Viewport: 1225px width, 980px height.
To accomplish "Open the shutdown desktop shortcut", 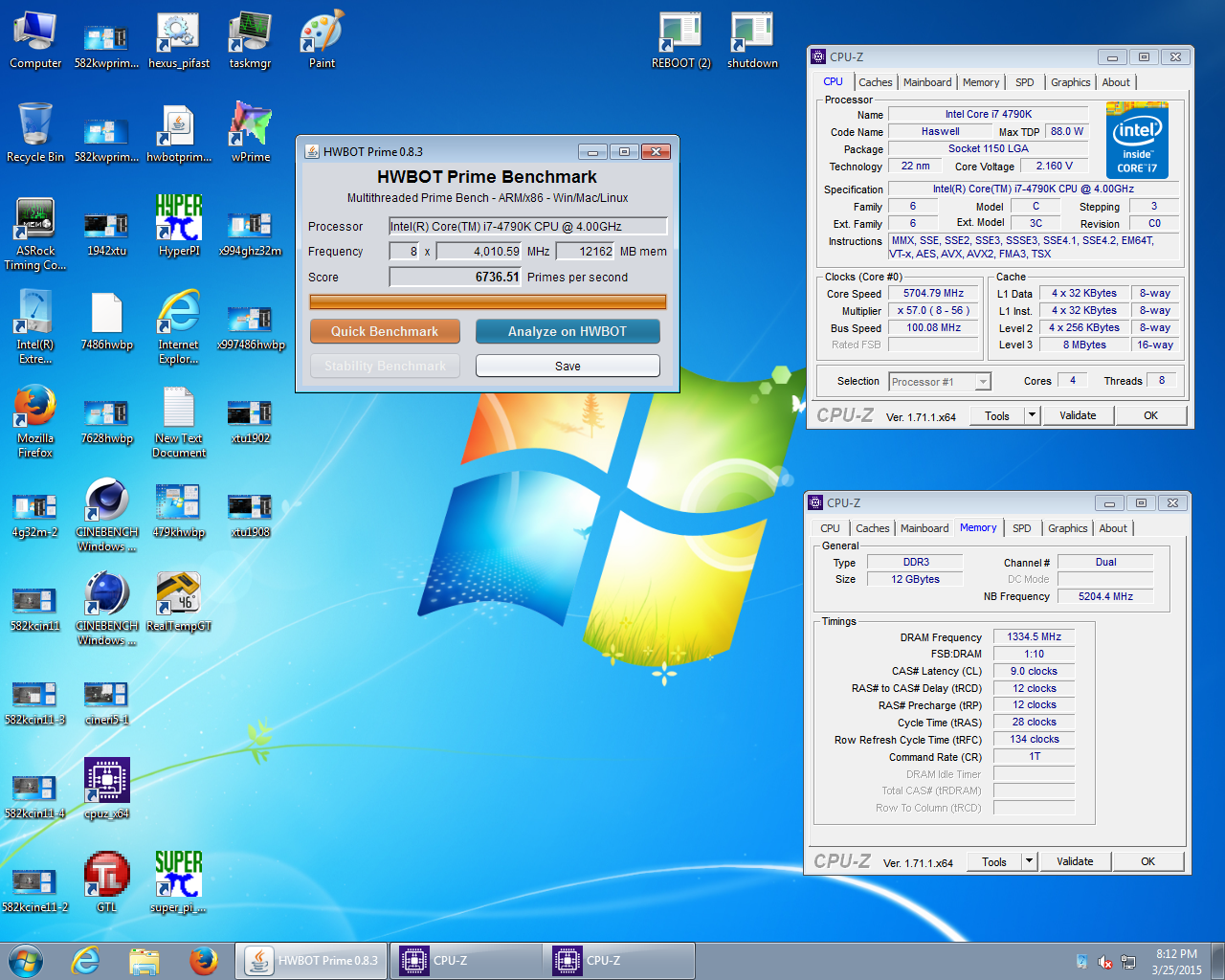I will [753, 40].
